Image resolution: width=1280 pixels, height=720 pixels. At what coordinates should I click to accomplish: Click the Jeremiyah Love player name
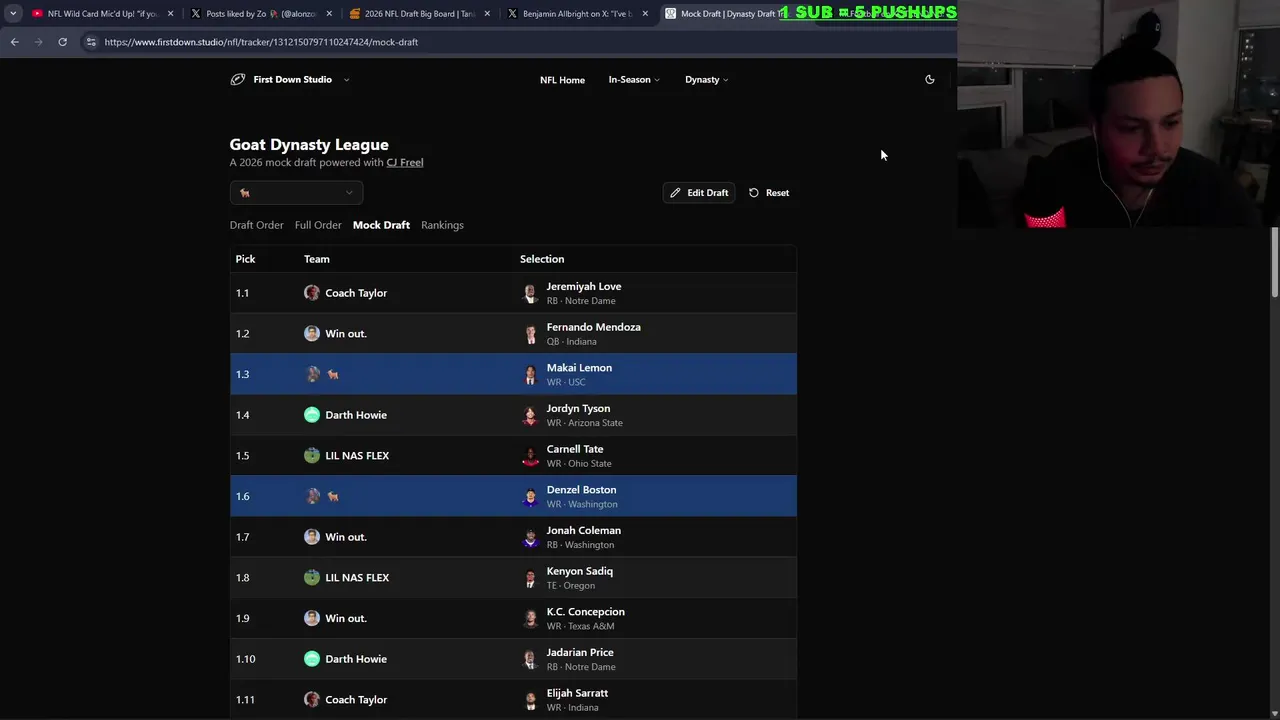(x=584, y=286)
